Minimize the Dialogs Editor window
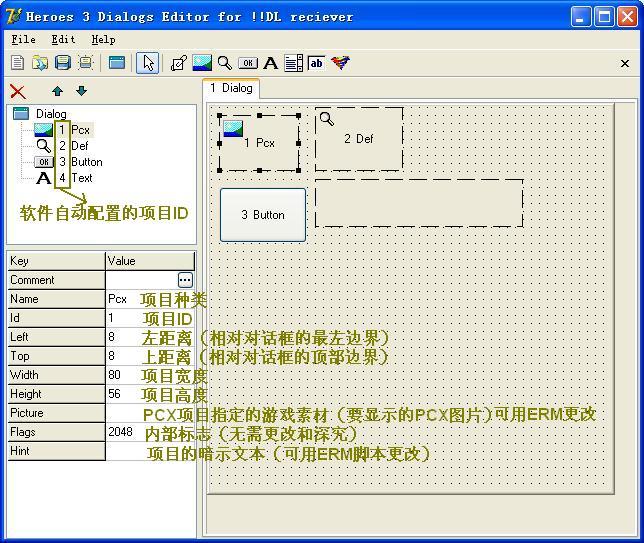This screenshot has width=644, height=543. pyautogui.click(x=580, y=17)
